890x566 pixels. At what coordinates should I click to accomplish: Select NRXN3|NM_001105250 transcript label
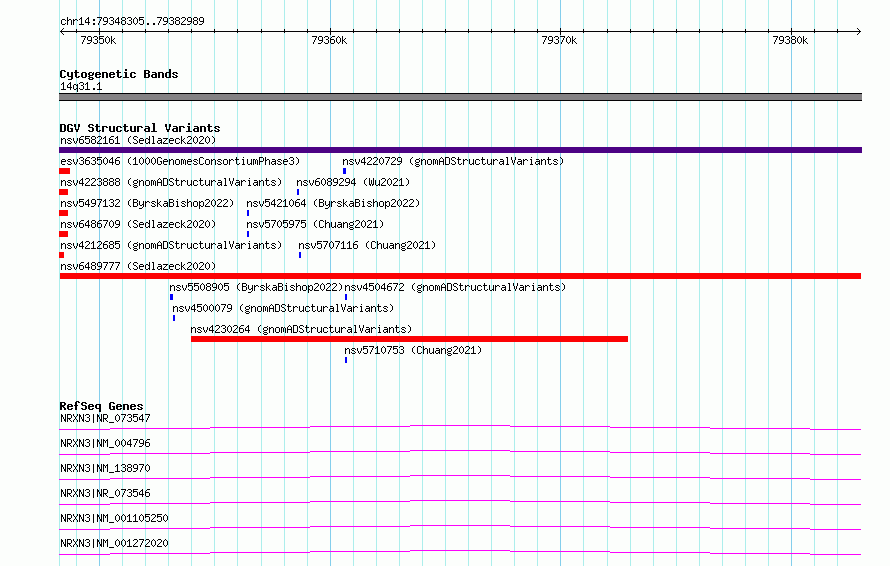click(x=115, y=518)
